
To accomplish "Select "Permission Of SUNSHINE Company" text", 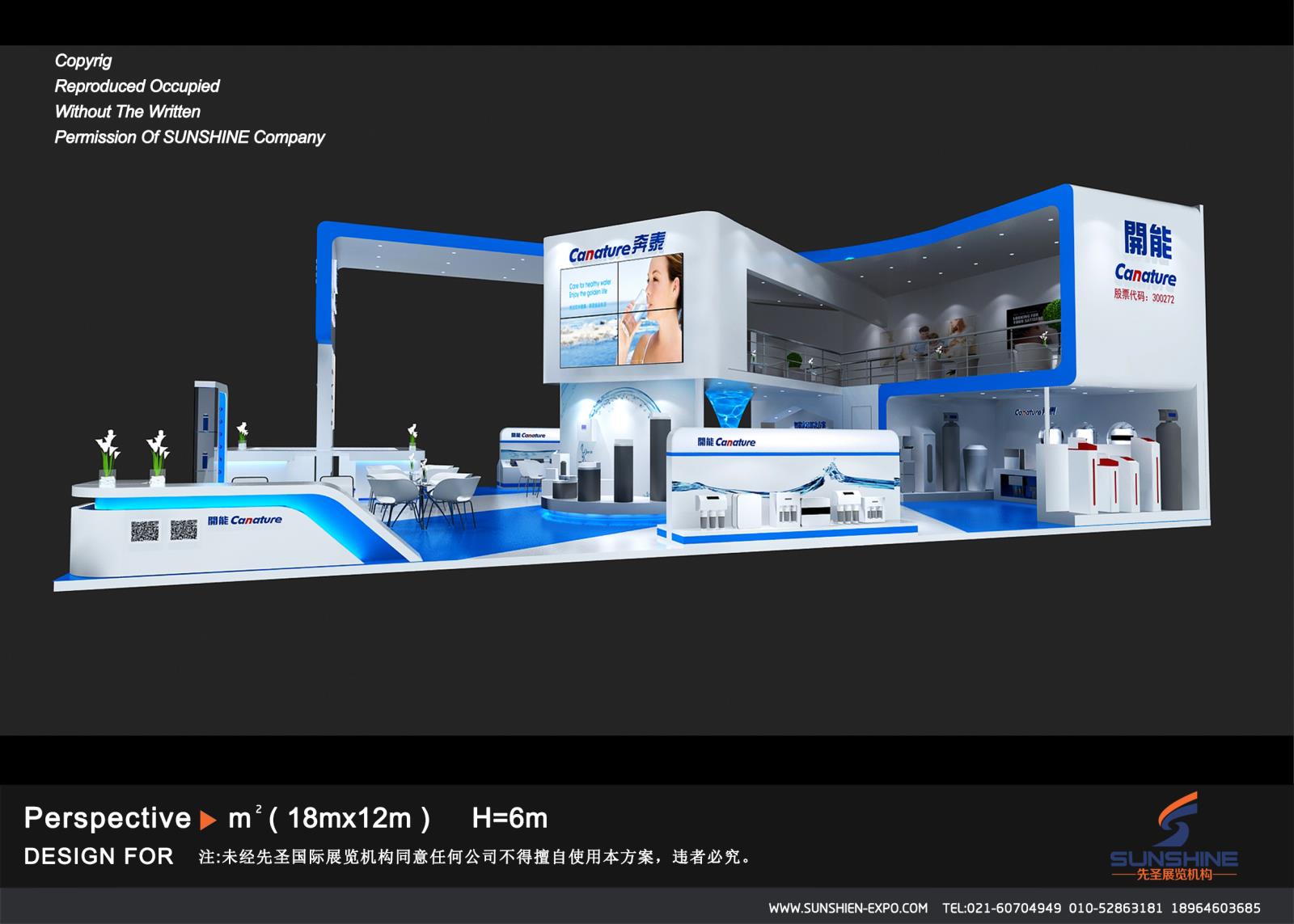I will 189,137.
